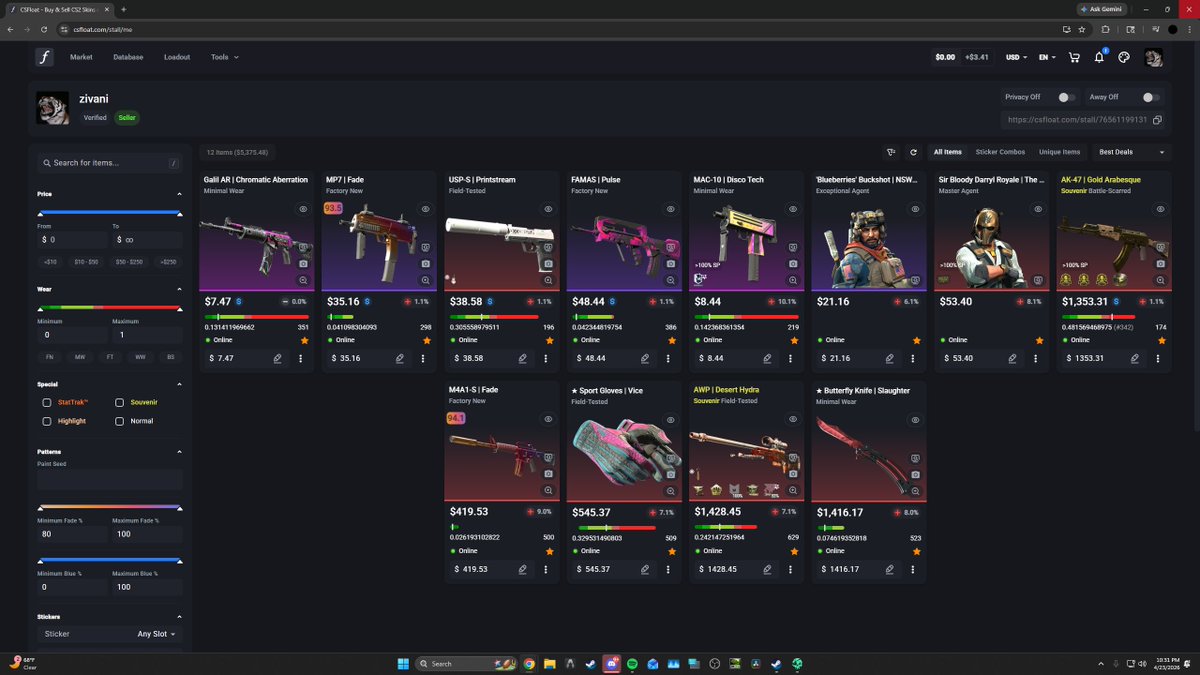Open the shopping cart
This screenshot has height=675, width=1200.
click(1074, 57)
